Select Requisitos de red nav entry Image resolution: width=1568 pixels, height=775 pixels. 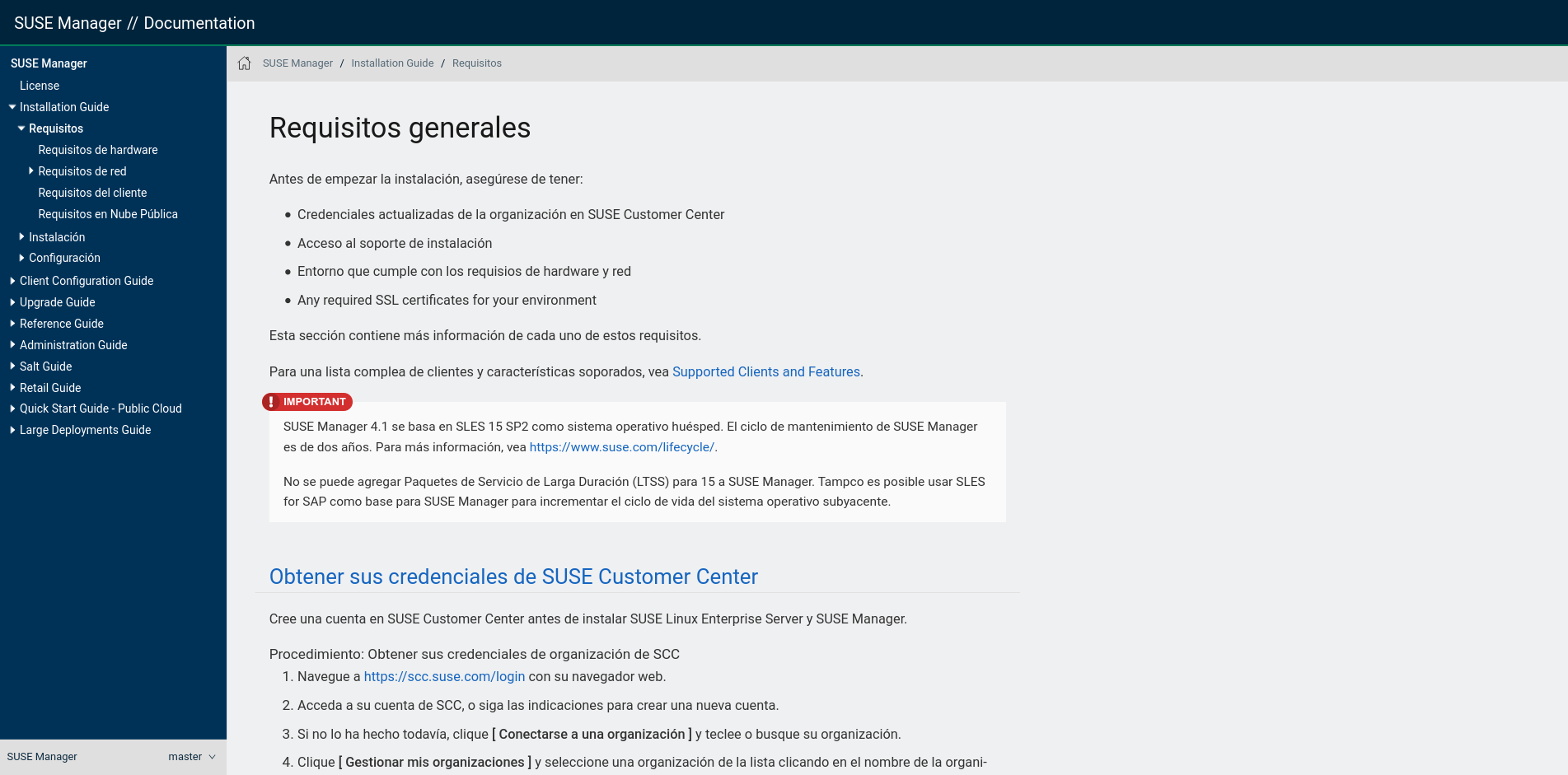pos(82,171)
